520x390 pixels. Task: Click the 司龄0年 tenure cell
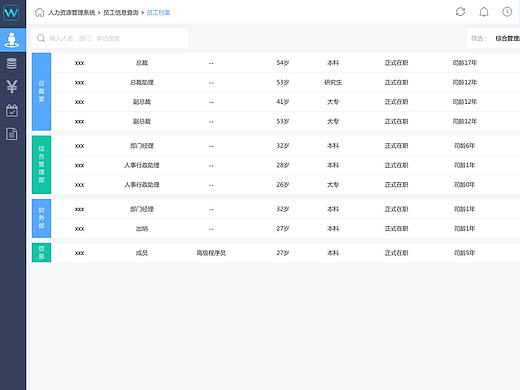pos(465,185)
